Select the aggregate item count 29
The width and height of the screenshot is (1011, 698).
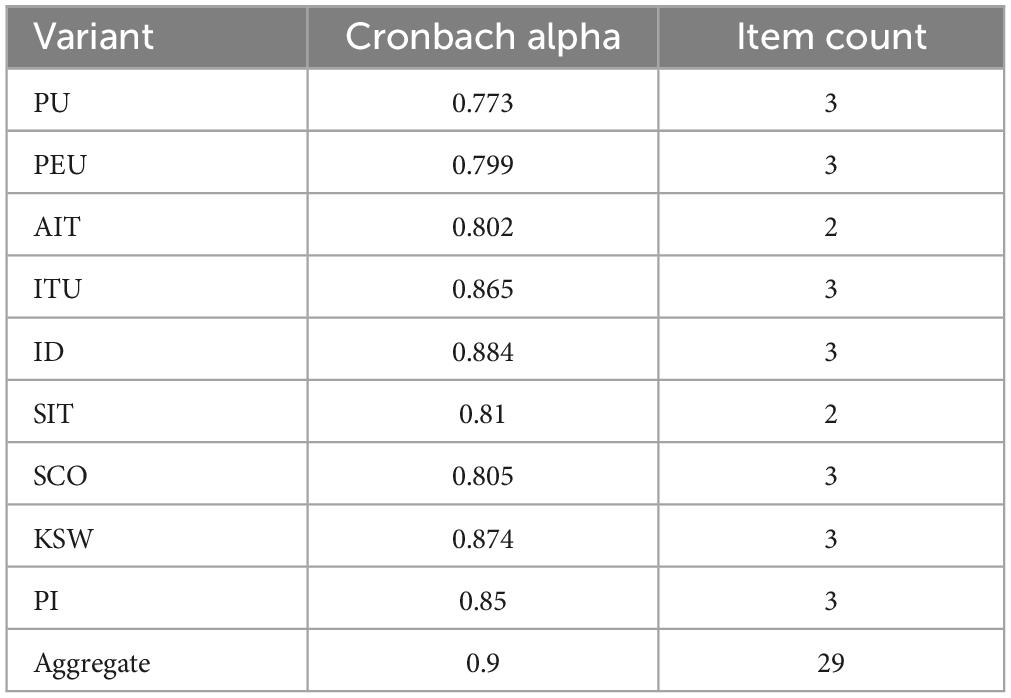click(830, 663)
